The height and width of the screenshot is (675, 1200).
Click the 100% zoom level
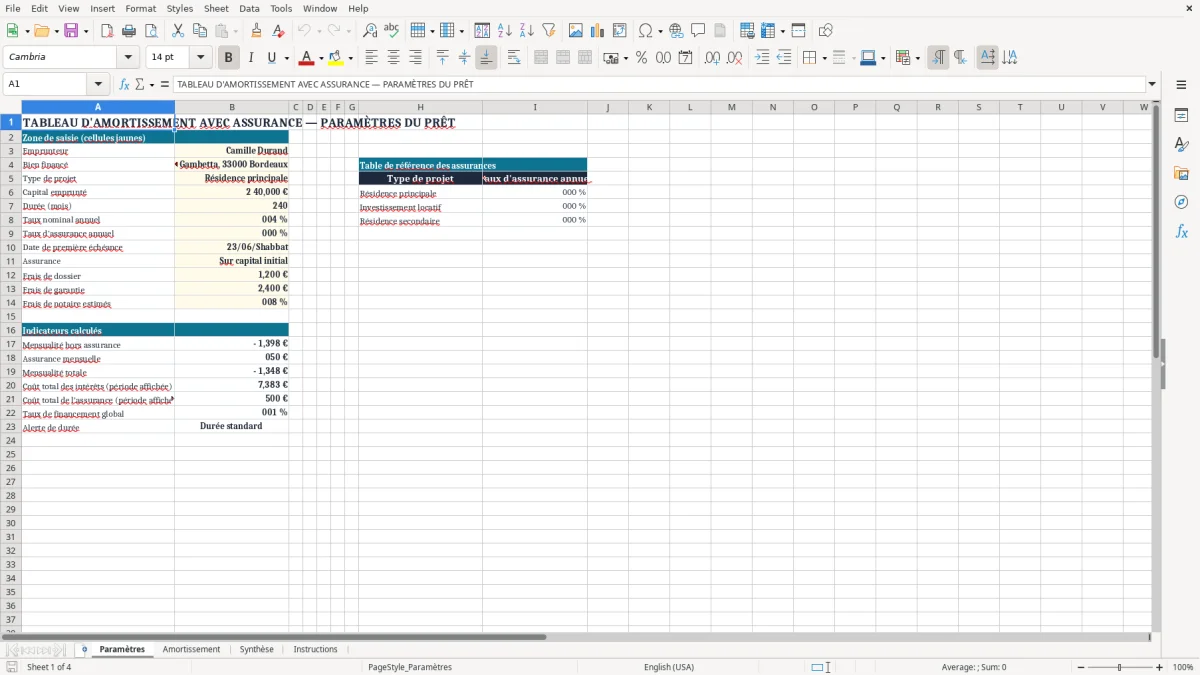tap(1183, 667)
